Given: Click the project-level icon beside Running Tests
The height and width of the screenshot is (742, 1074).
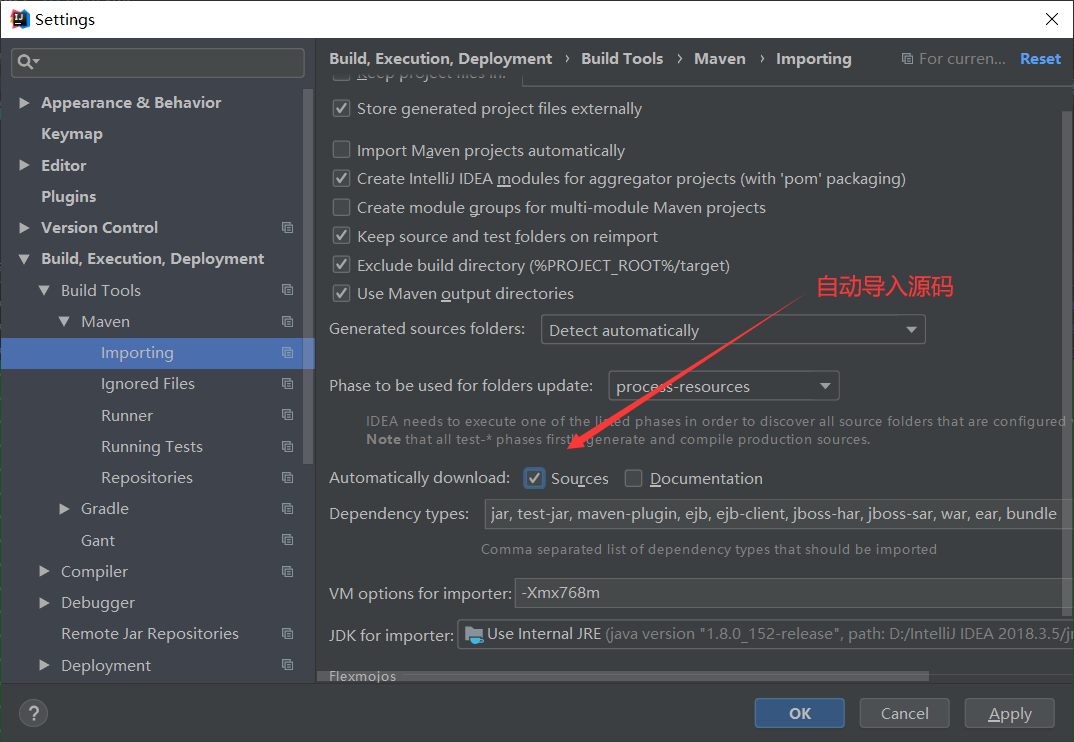Looking at the screenshot, I should (288, 446).
